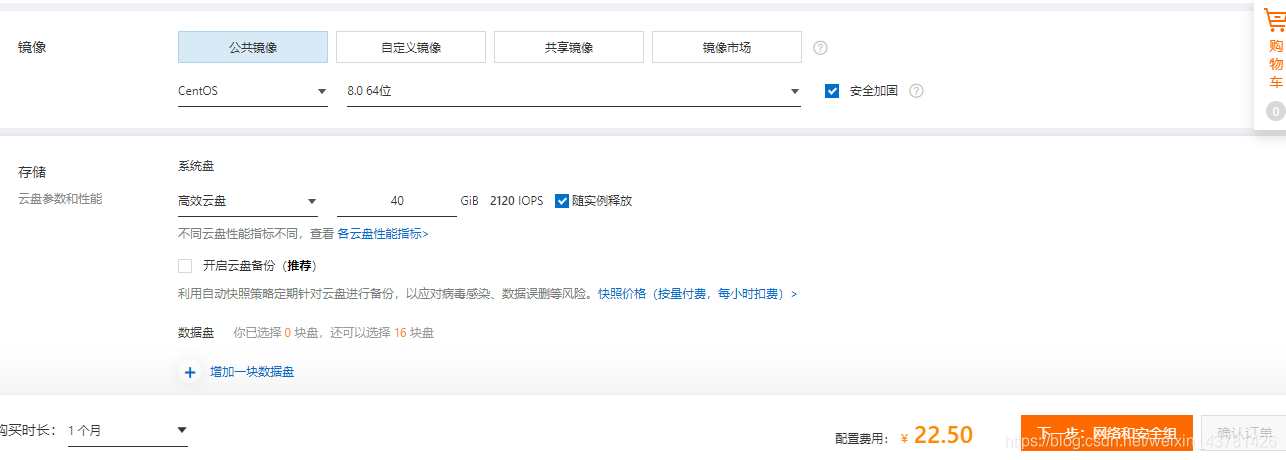
Task: Open the 8.0 64位 version dropdown
Action: point(573,91)
